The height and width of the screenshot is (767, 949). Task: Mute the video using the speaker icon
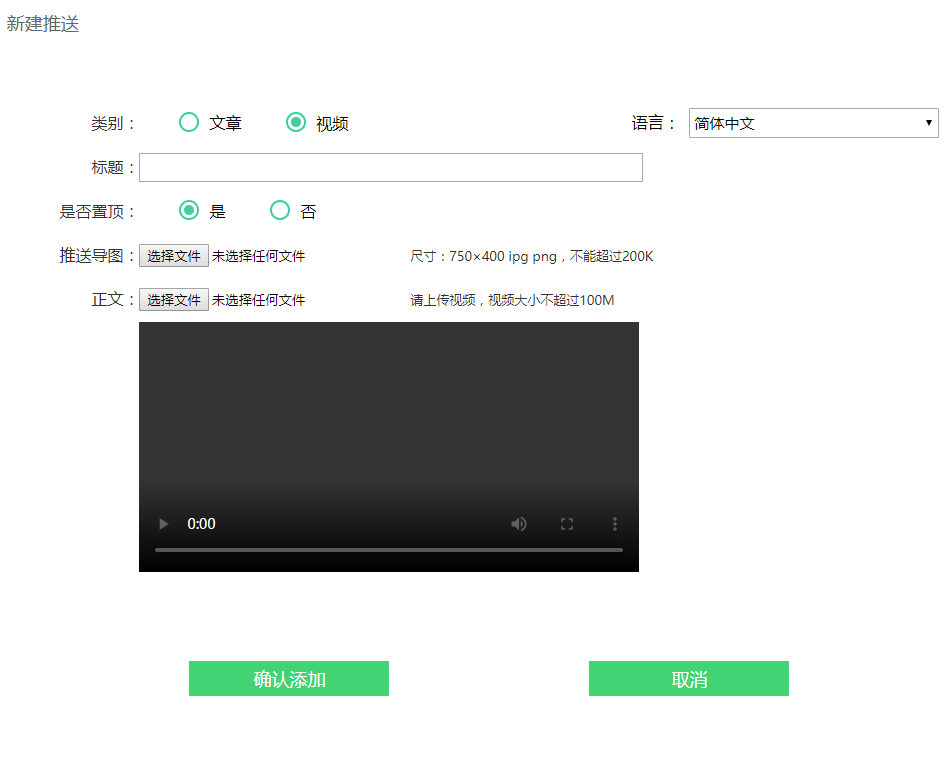pyautogui.click(x=519, y=524)
